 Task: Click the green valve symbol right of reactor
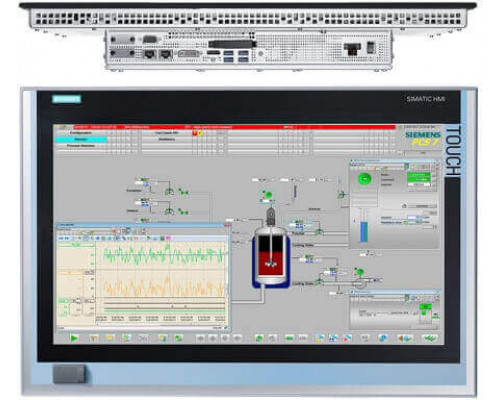(319, 231)
